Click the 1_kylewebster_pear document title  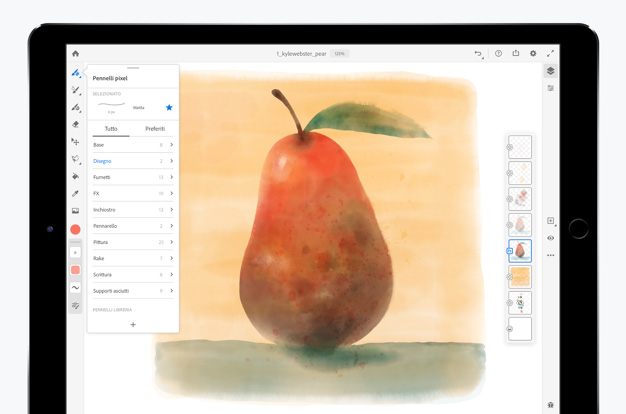point(301,53)
